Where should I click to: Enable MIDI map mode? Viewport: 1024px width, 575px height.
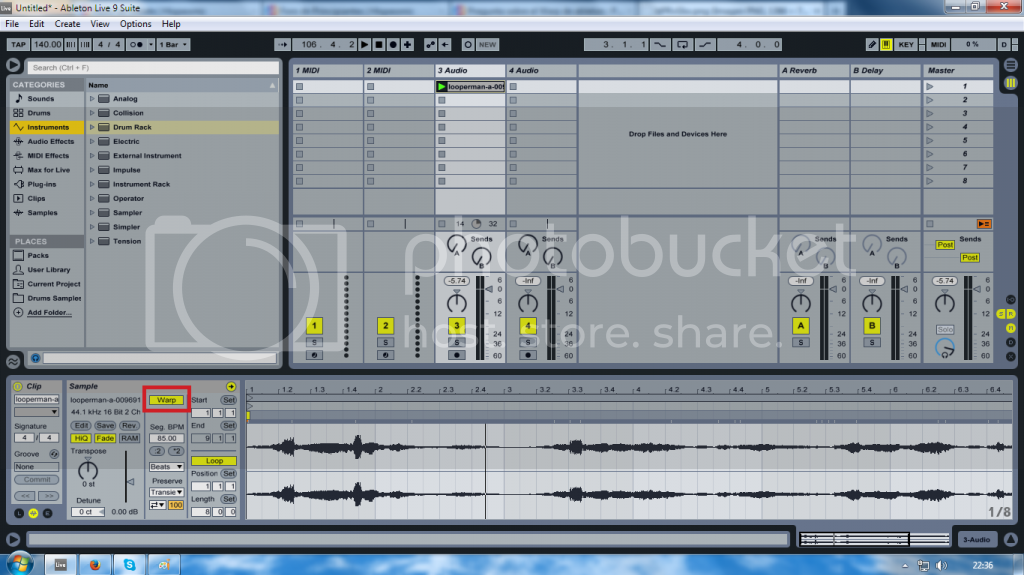click(938, 44)
